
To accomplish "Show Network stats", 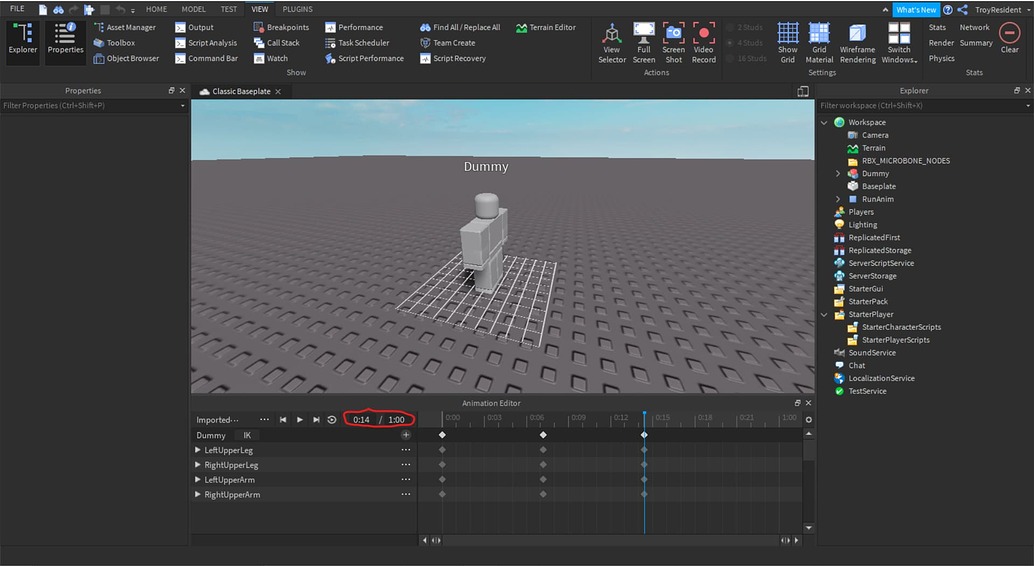I will pos(974,27).
